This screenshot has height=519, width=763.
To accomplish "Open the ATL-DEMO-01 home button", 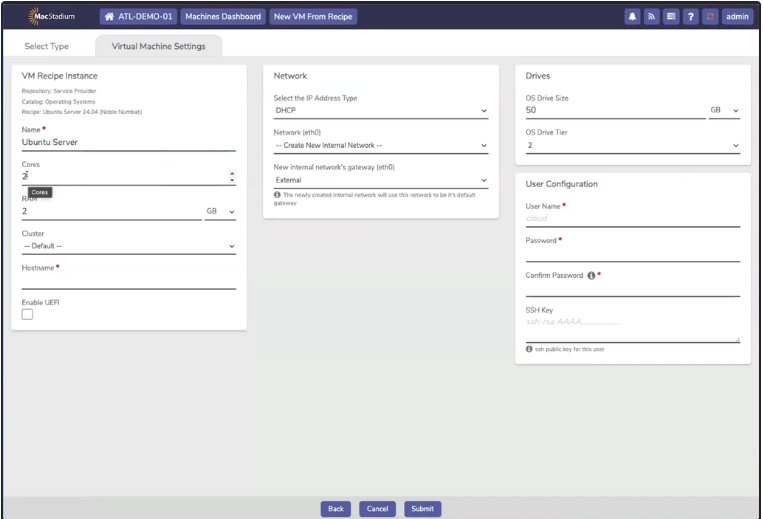I will point(139,17).
